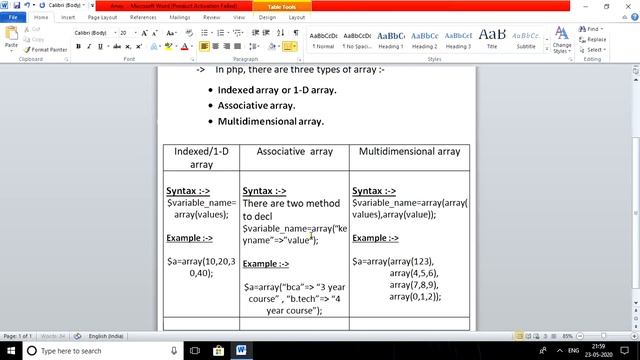Screen dimensions: 640x360
Task: Switch to the View tab
Action: [x=239, y=18]
